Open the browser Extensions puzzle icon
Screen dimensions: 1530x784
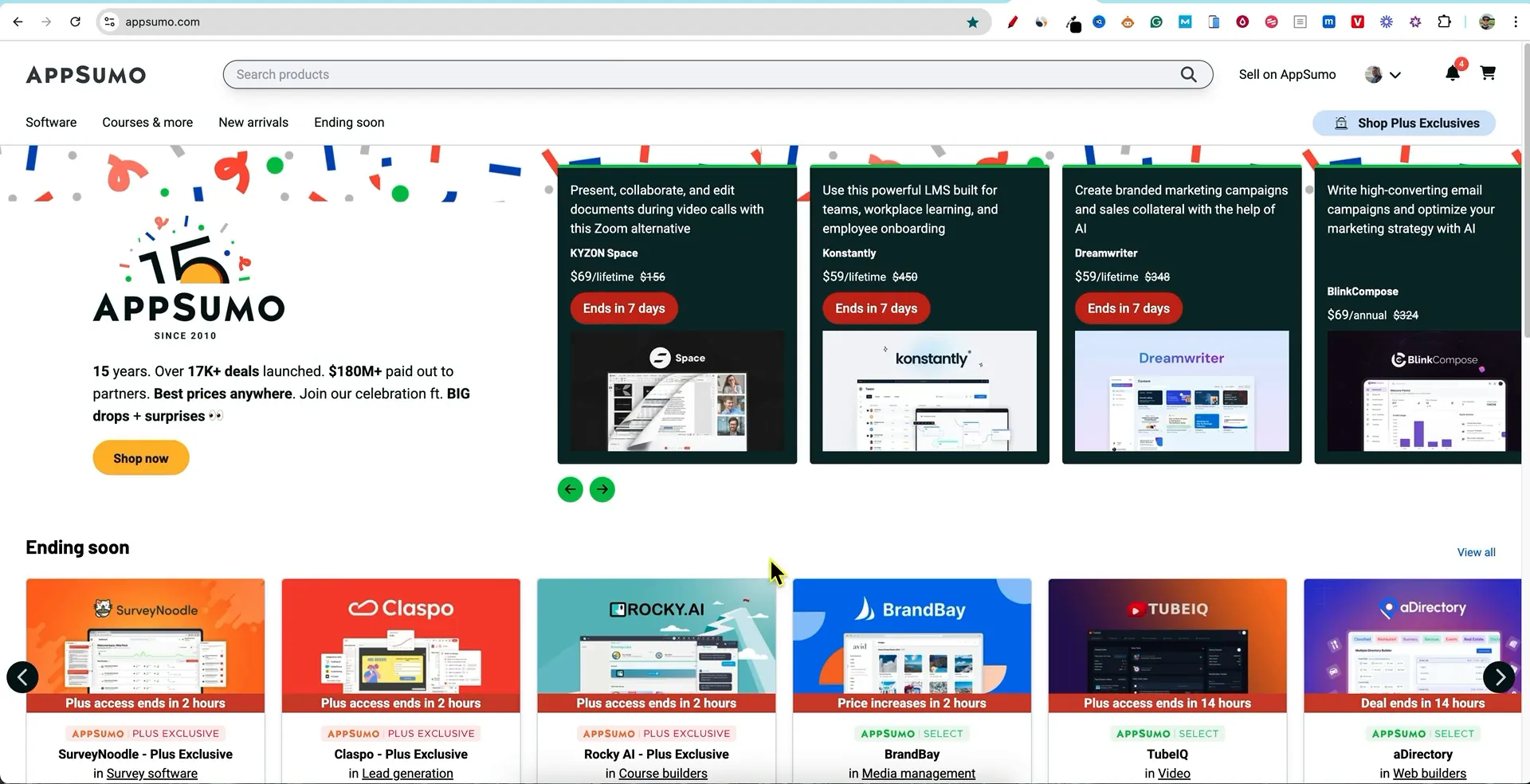click(x=1444, y=22)
